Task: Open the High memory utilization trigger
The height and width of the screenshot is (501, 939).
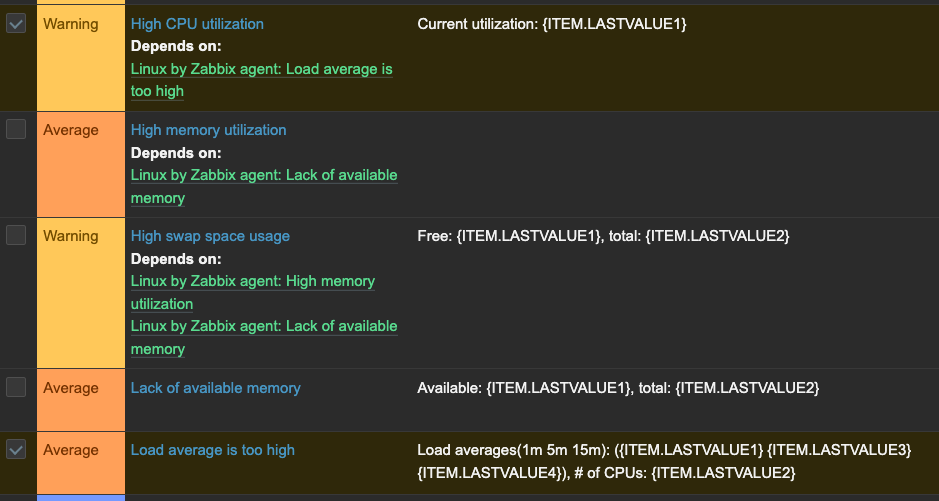Action: [x=208, y=130]
